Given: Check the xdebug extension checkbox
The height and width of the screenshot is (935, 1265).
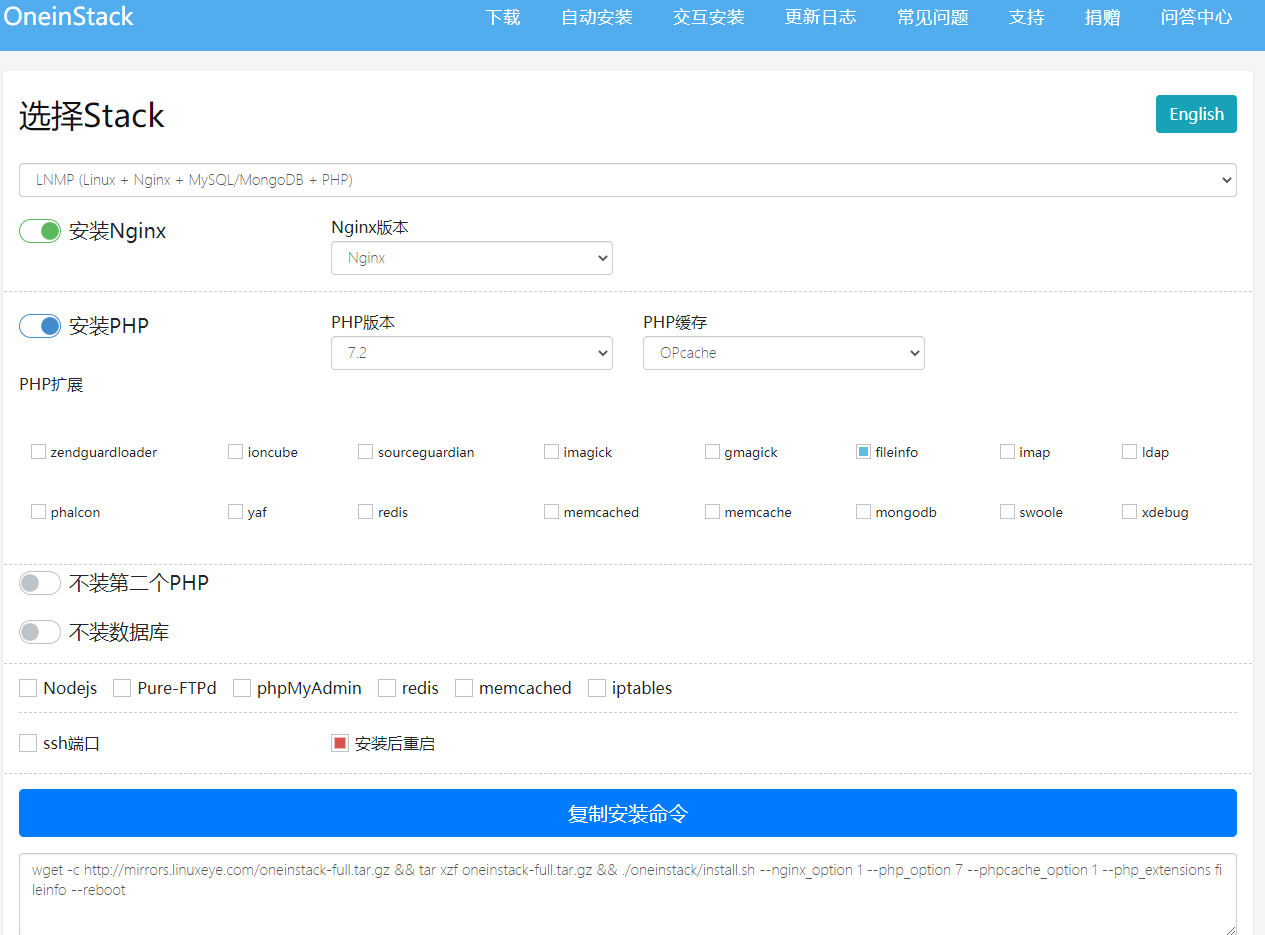Looking at the screenshot, I should pos(1129,512).
